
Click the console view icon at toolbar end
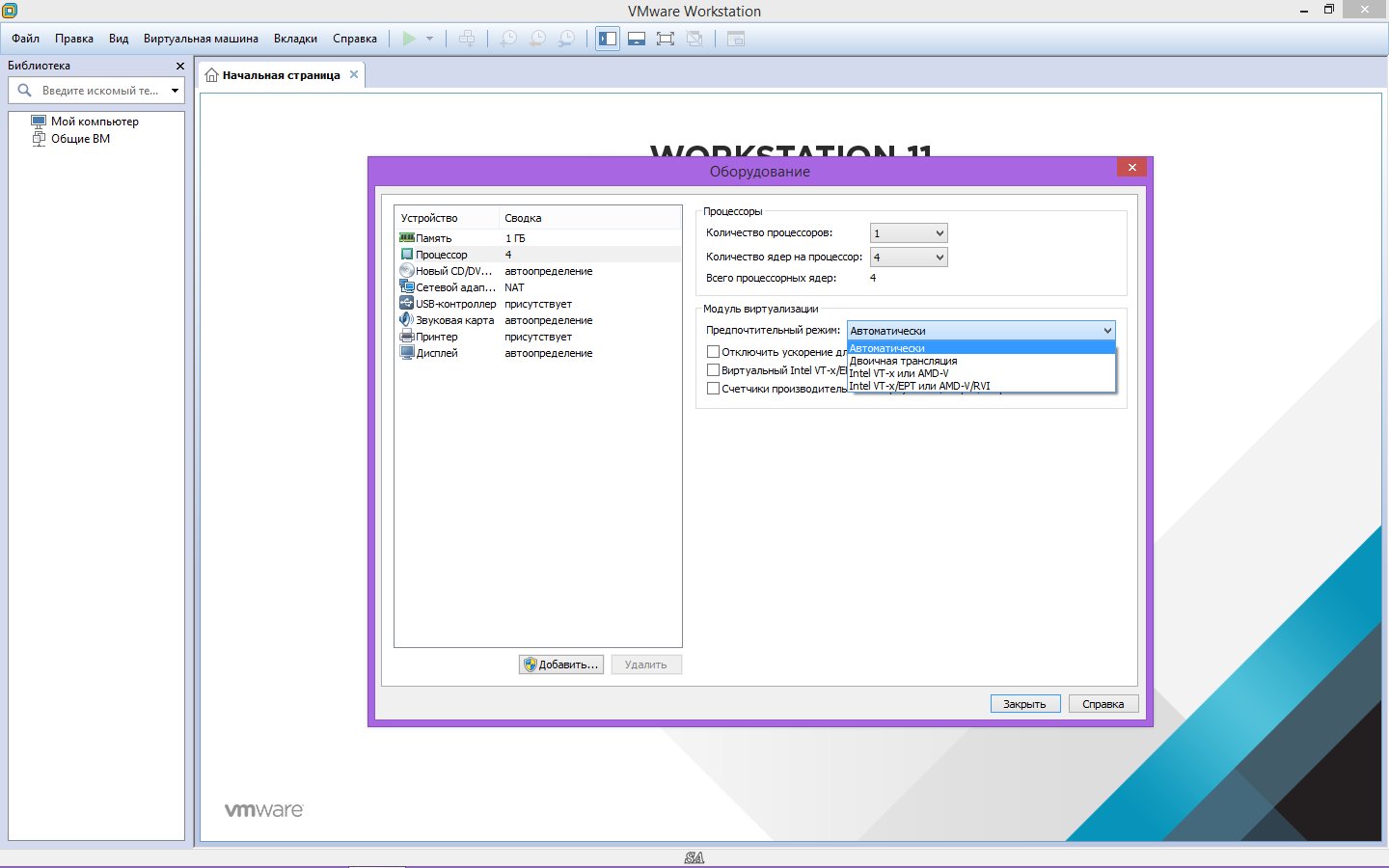(736, 39)
